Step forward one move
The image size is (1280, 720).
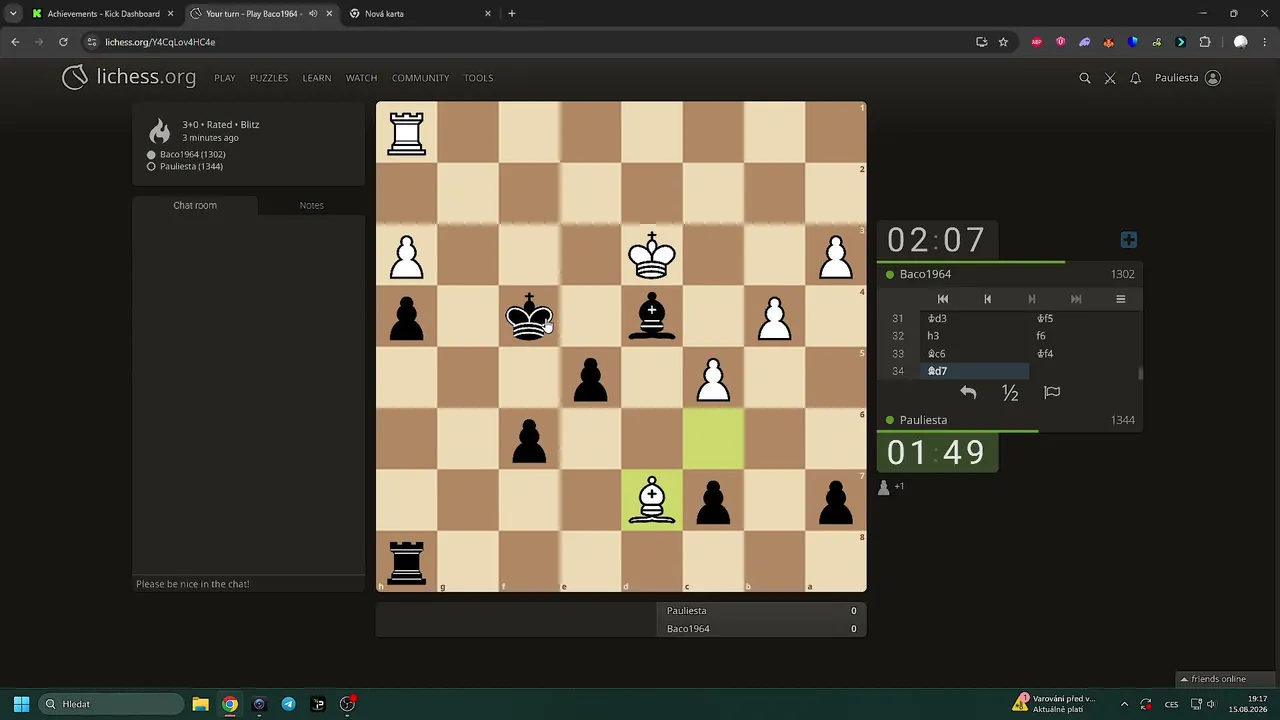click(x=1032, y=299)
